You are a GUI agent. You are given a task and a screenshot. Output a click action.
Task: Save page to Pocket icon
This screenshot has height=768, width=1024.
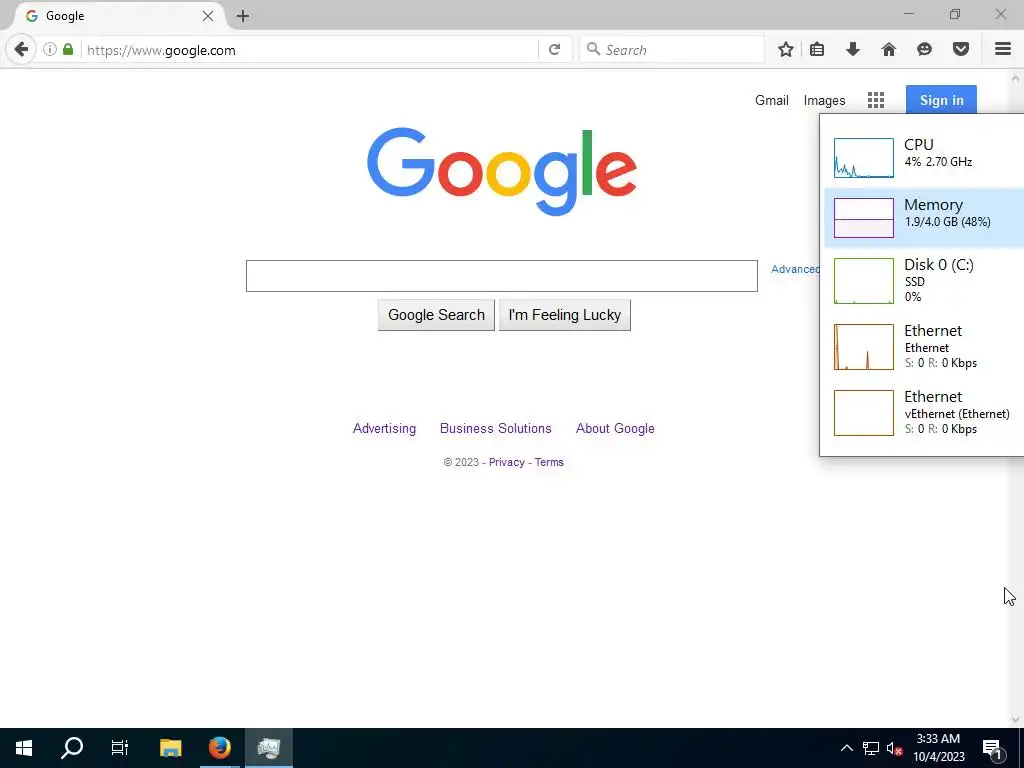coord(961,50)
